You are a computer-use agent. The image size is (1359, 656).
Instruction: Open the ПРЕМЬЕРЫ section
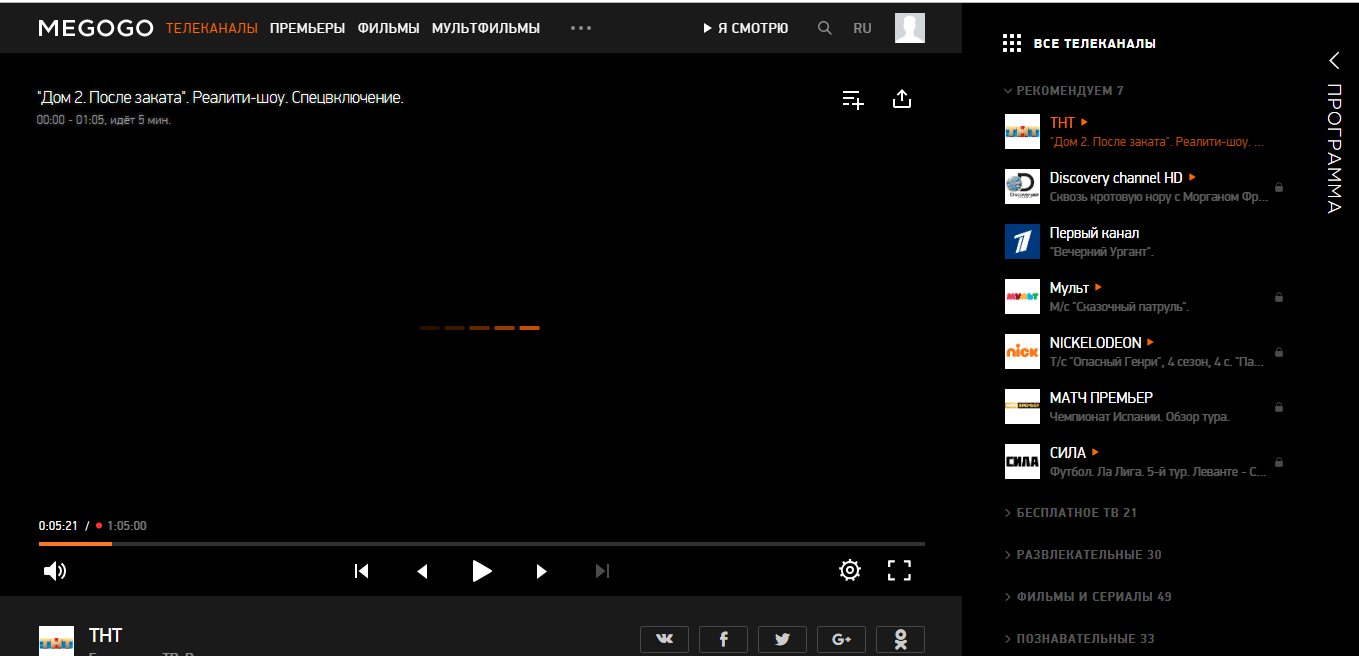tap(307, 28)
